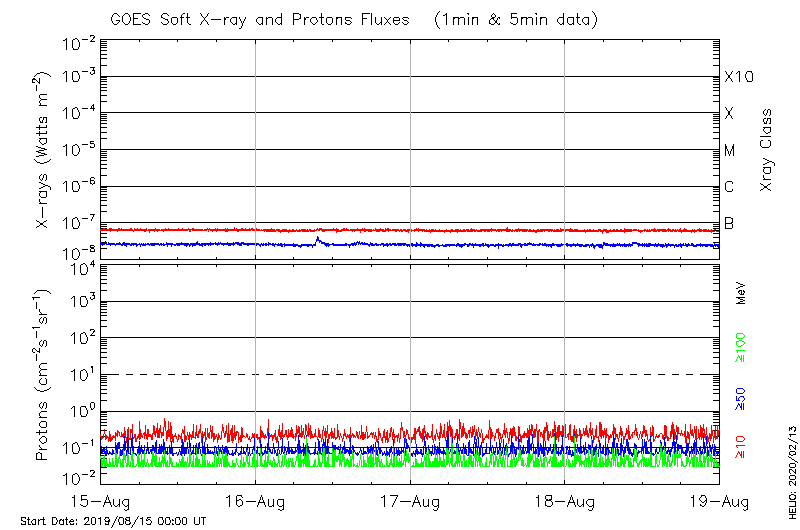Click the small blue X-ray bump after 16-Aug
800x530 pixels.
[x=319, y=239]
